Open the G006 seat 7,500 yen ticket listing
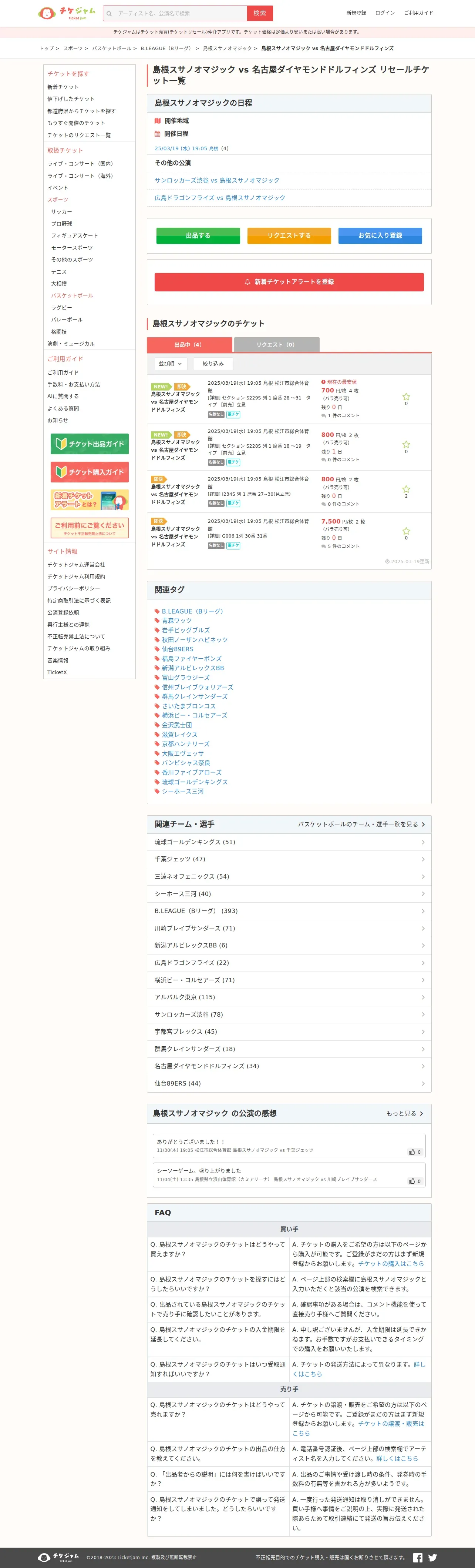This screenshot has height=1568, width=475. pyautogui.click(x=289, y=533)
